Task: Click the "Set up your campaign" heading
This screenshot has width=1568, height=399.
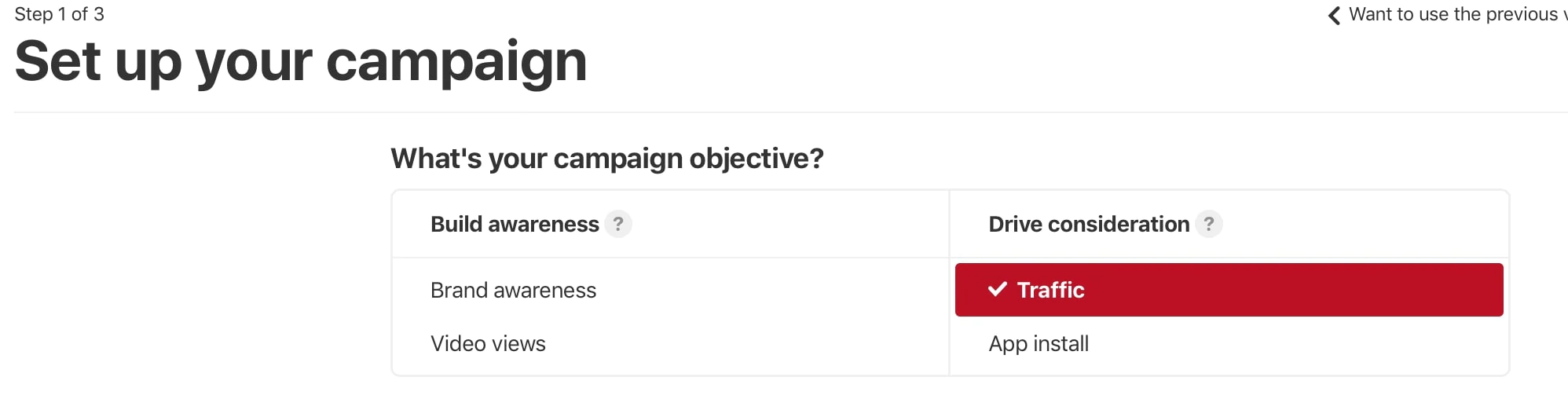Action: click(x=301, y=61)
